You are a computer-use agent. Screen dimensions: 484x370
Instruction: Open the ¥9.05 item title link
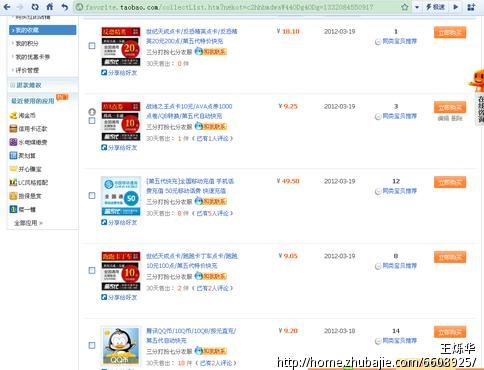pyautogui.click(x=192, y=261)
